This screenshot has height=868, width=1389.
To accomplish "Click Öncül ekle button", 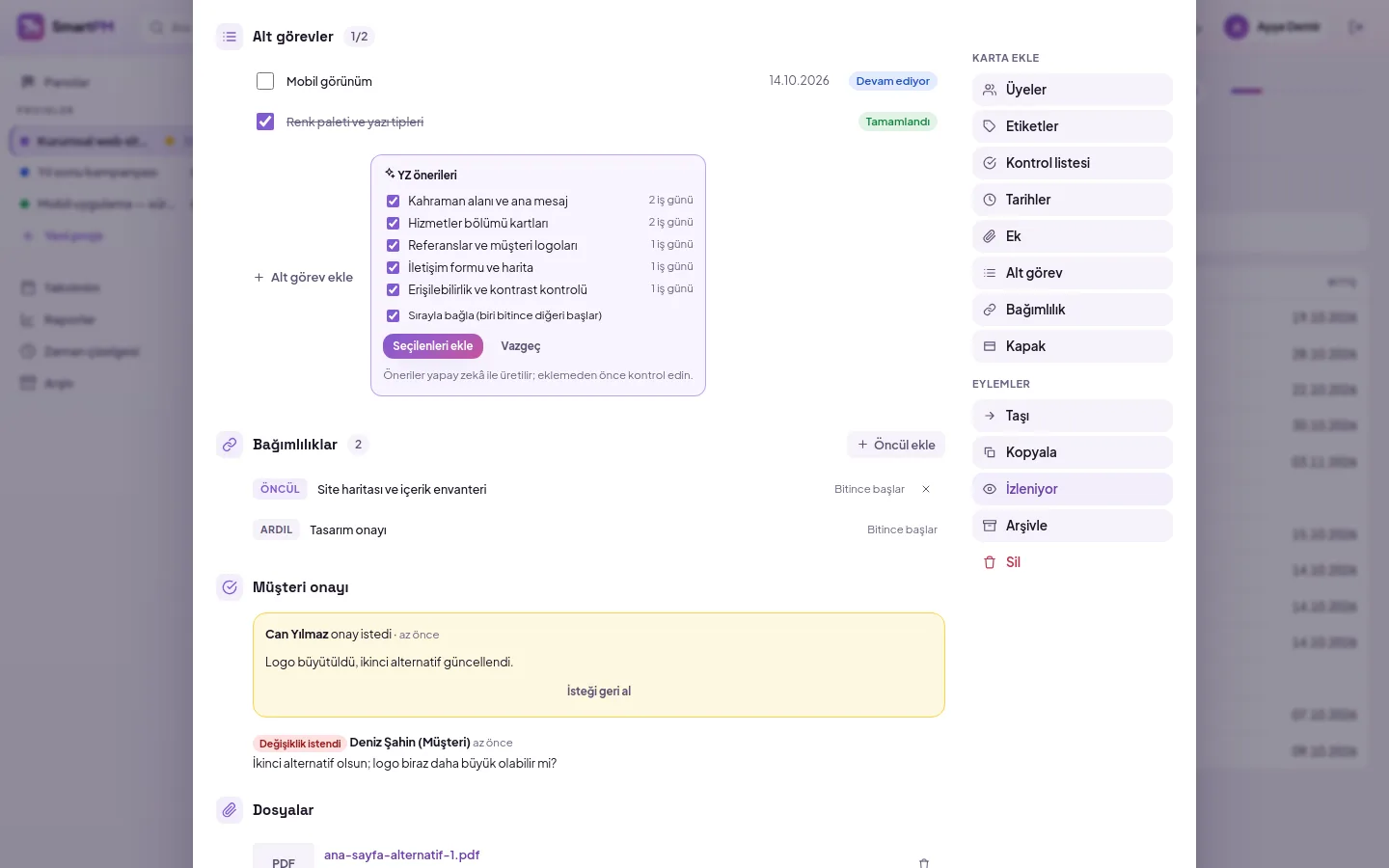I will tap(896, 445).
